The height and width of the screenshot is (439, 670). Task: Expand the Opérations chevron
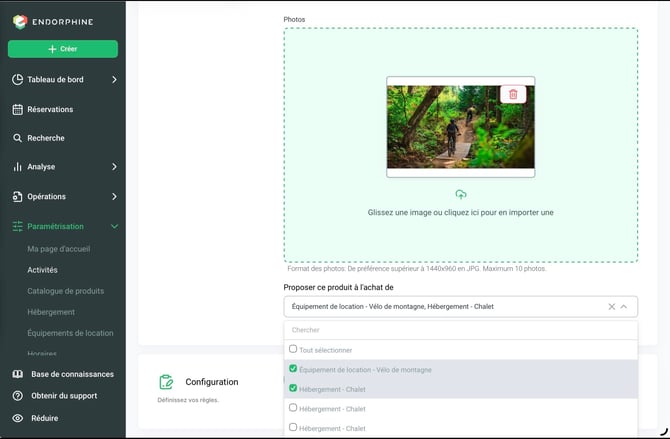114,197
